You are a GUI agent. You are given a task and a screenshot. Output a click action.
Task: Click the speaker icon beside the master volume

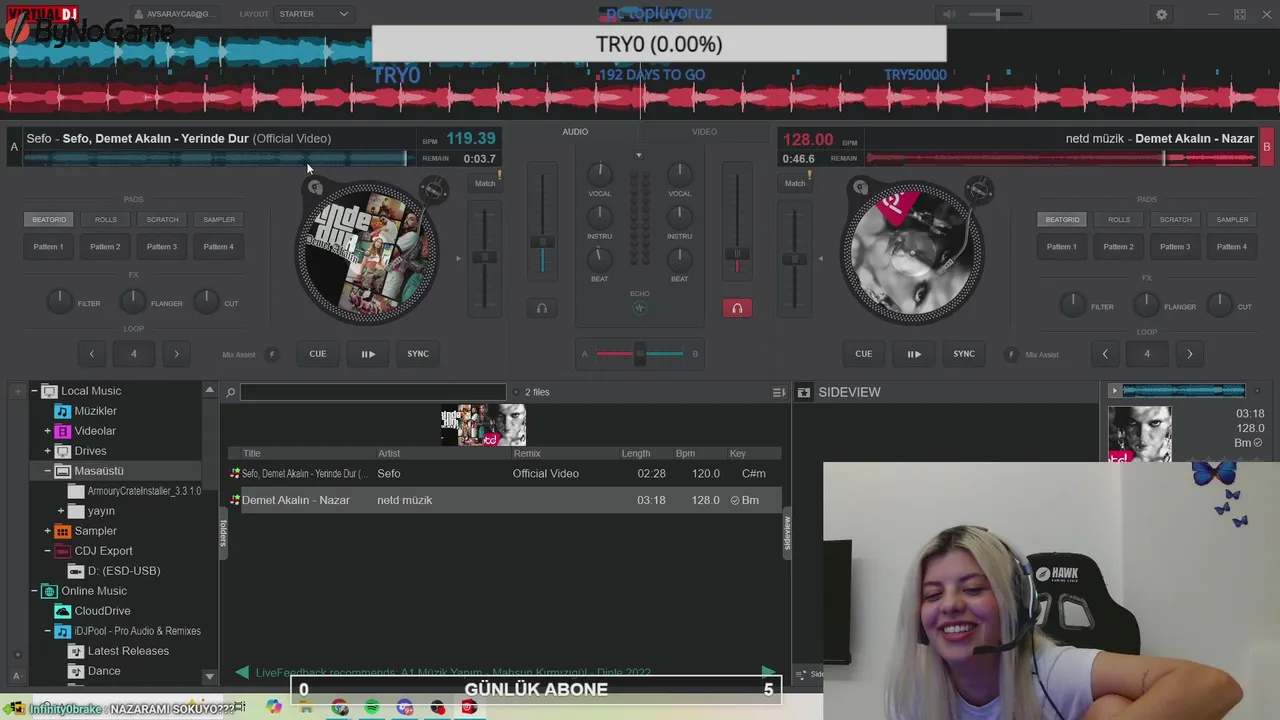point(949,14)
